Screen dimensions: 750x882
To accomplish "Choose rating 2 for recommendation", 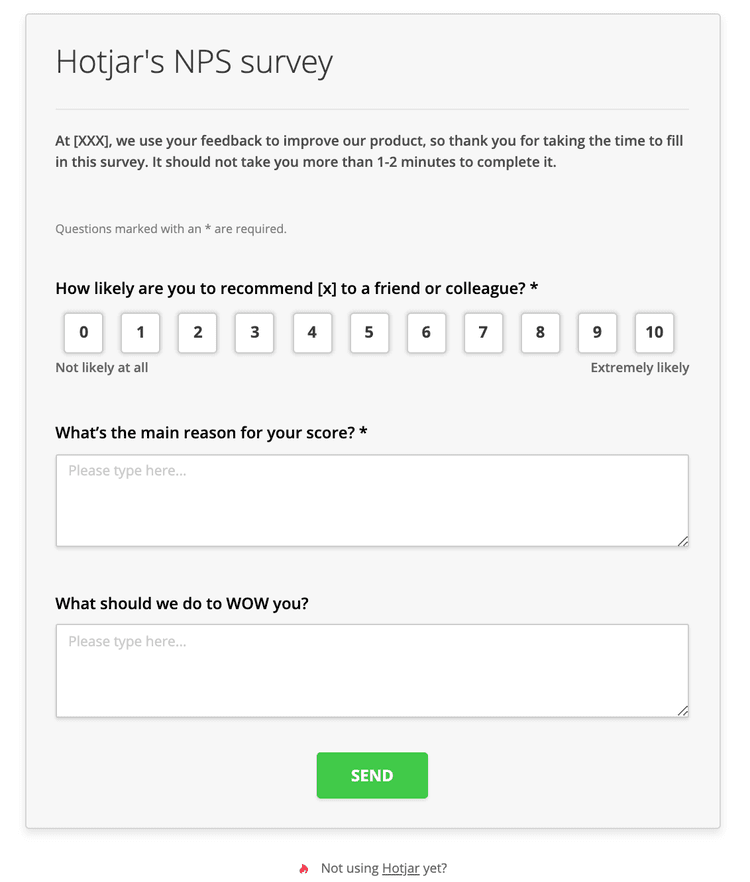I will click(198, 332).
